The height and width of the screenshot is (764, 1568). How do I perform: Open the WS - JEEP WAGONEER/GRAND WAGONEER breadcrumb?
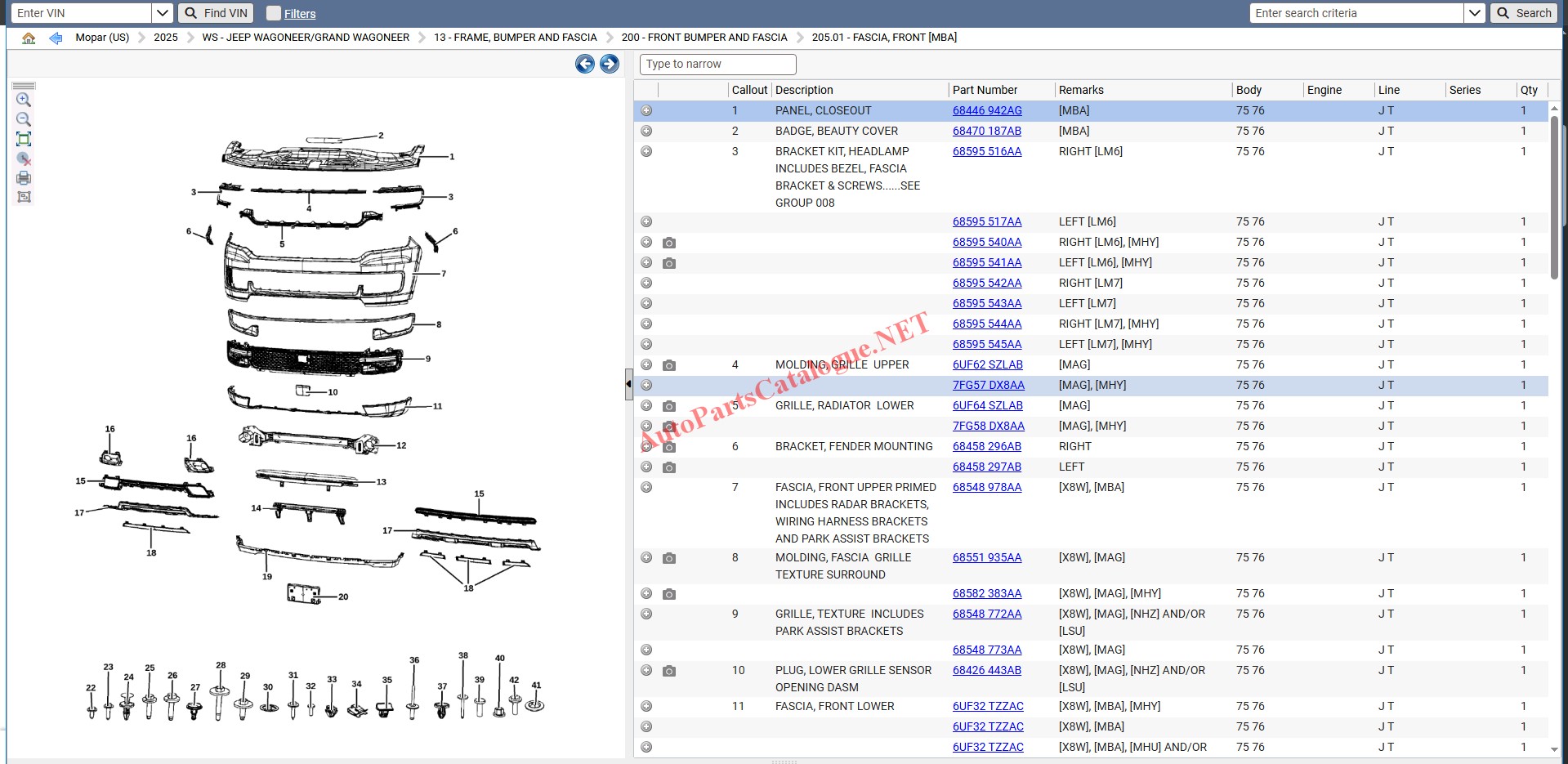click(306, 38)
